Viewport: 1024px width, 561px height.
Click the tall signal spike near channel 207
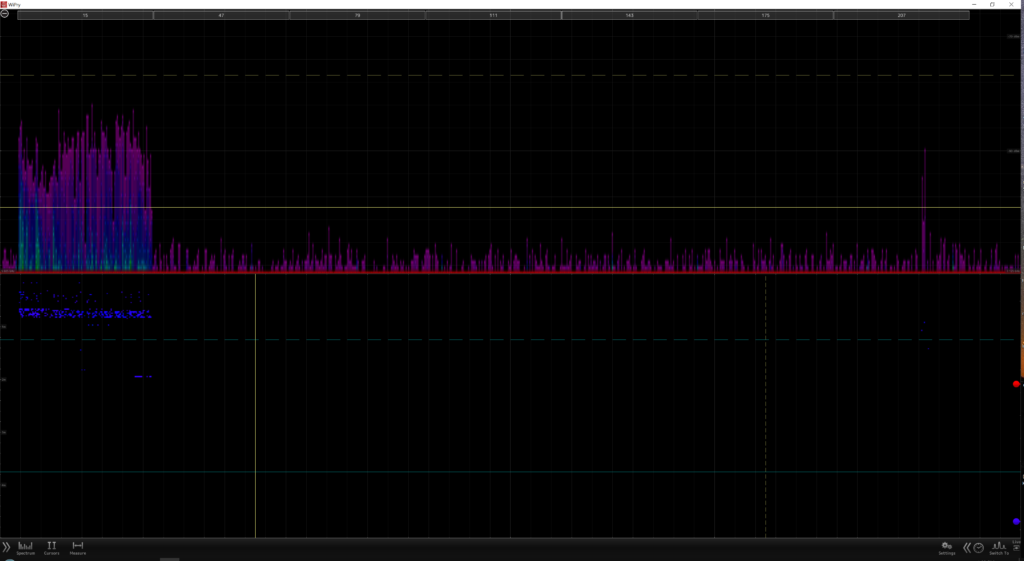click(x=924, y=209)
